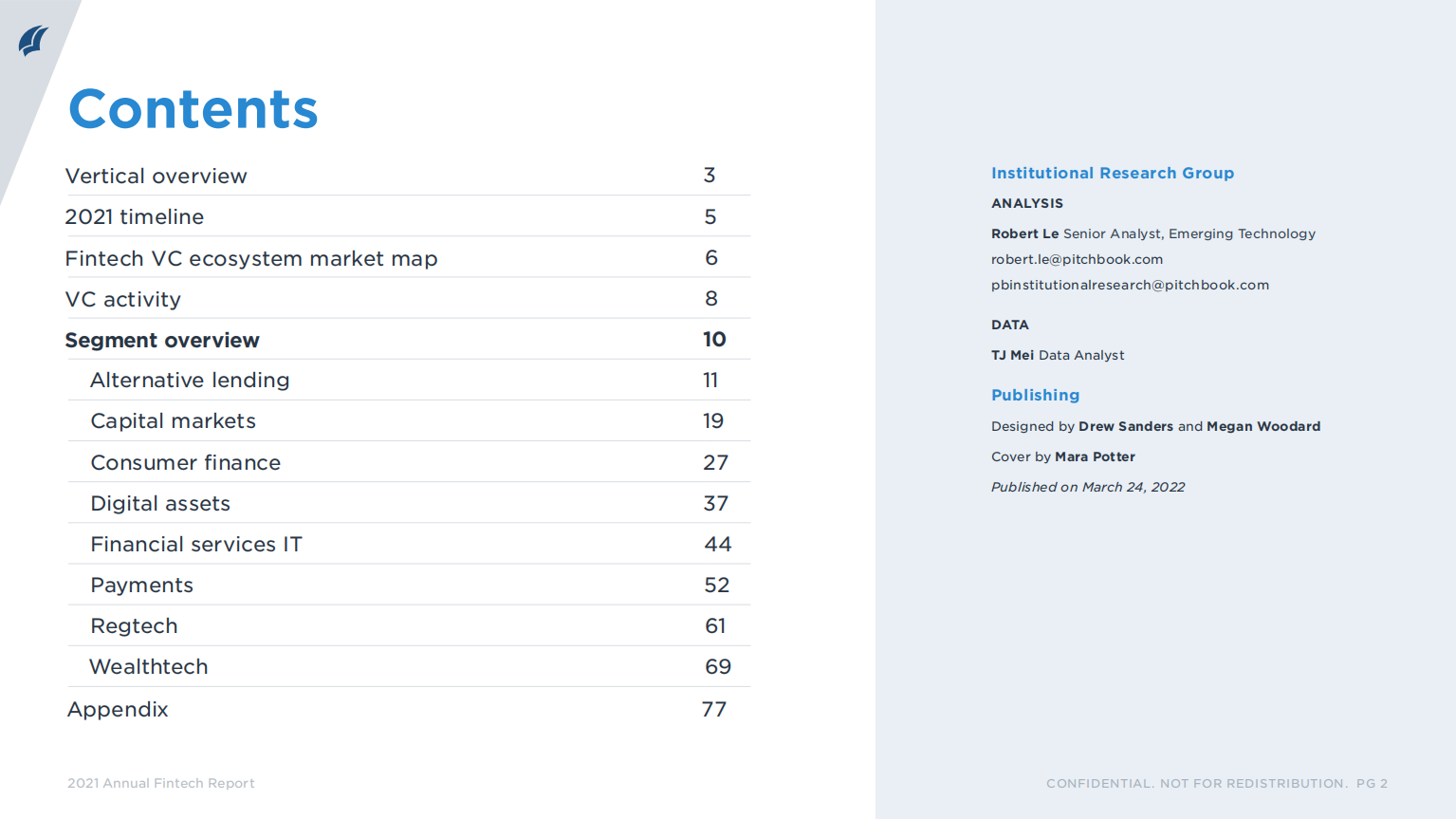Image resolution: width=1456 pixels, height=819 pixels.
Task: Click page number 77 beside Appendix
Action: (x=714, y=710)
